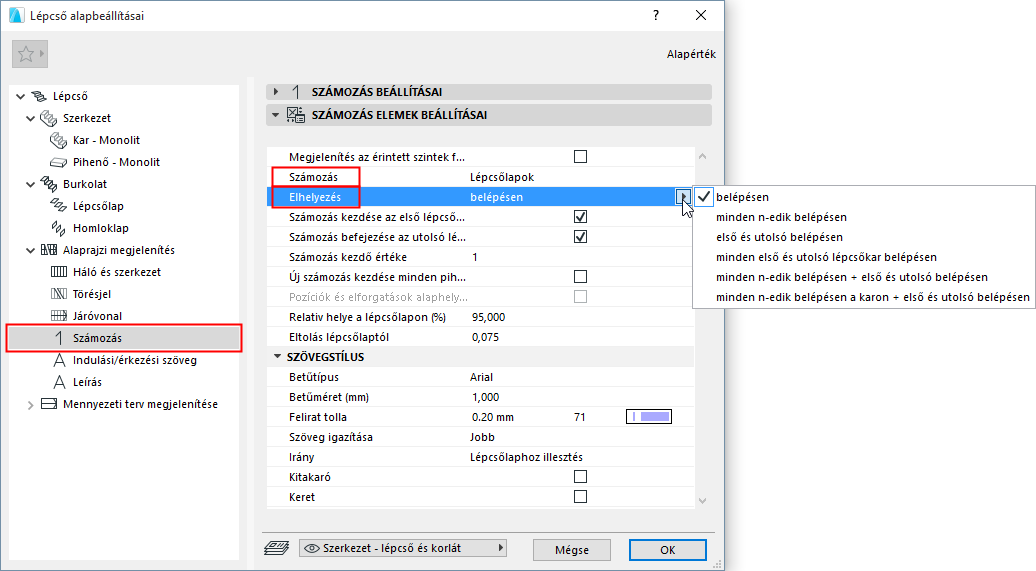Image resolution: width=1036 pixels, height=571 pixels.
Task: Click the Háló és szerkezet icon
Action: [59, 272]
